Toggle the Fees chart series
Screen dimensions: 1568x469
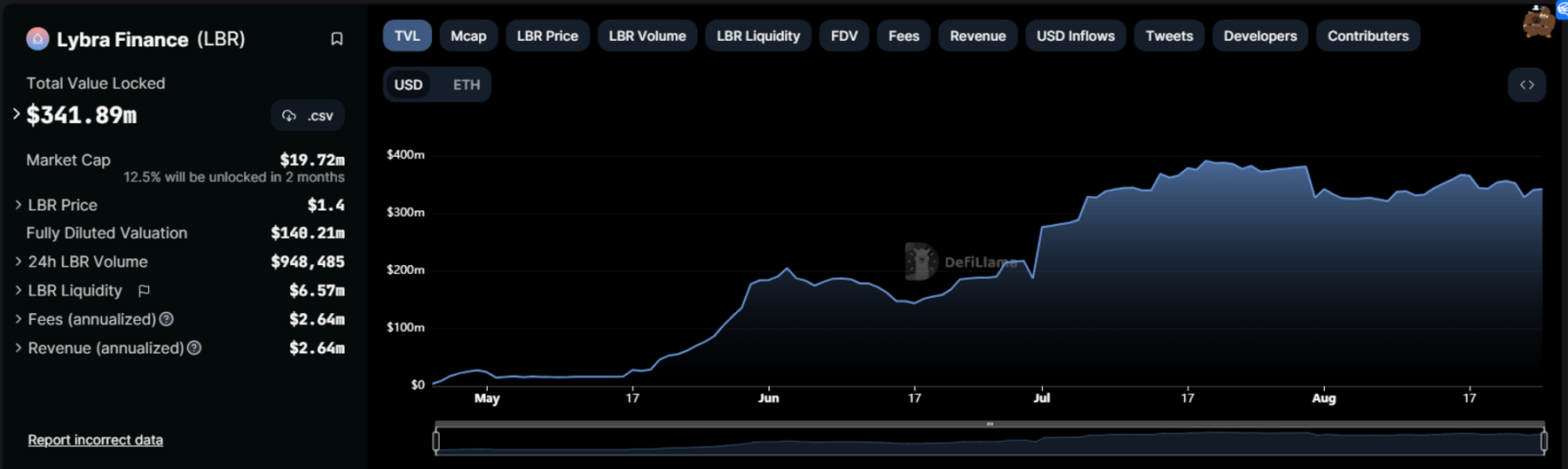[903, 36]
